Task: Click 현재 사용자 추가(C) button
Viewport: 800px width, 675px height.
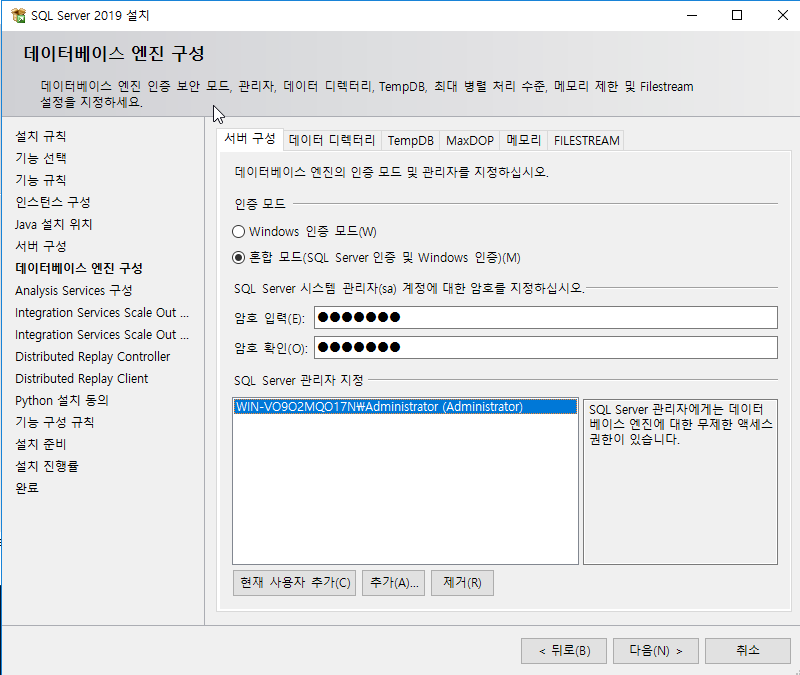Action: pos(294,583)
